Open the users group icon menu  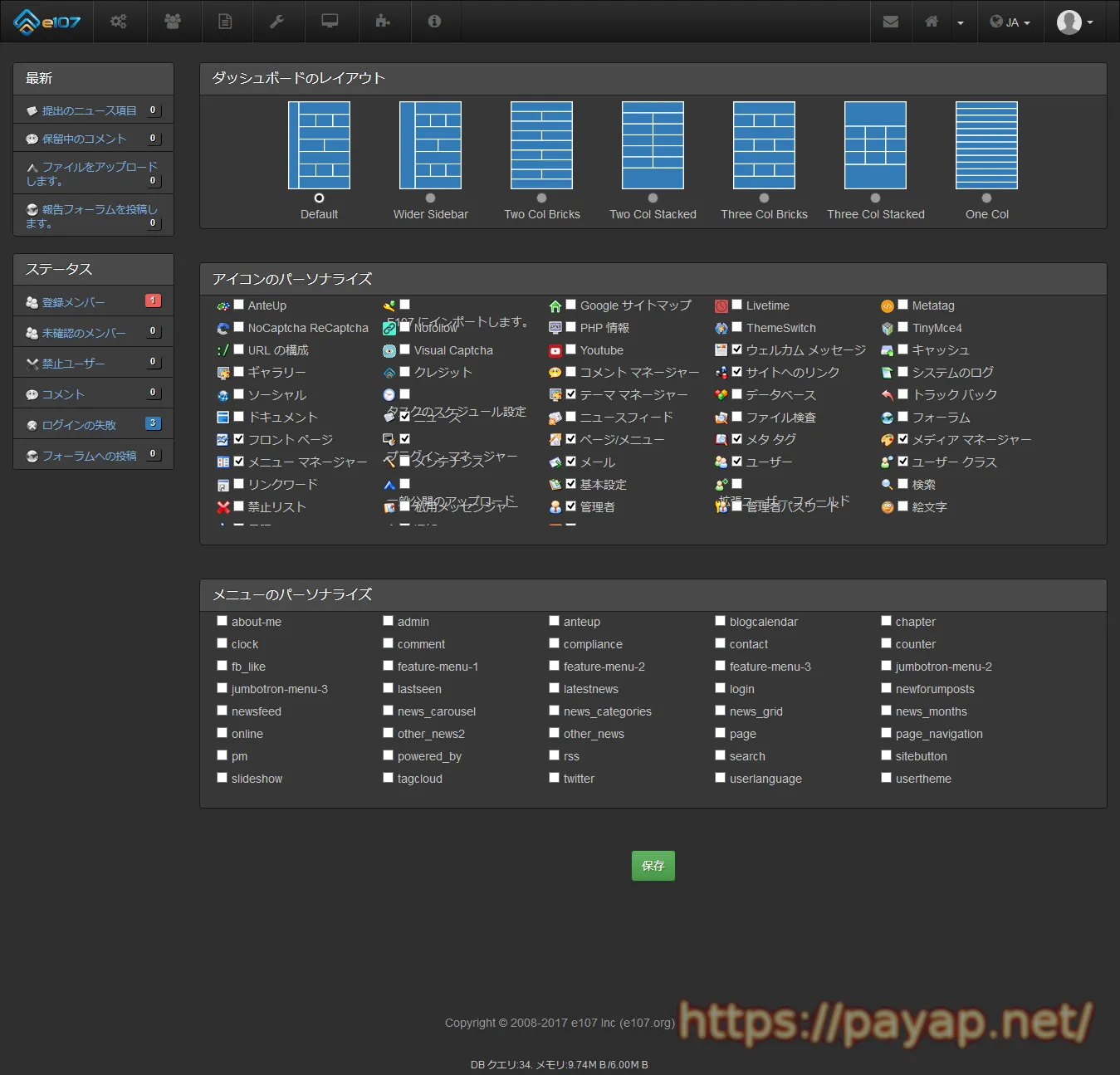[x=173, y=22]
